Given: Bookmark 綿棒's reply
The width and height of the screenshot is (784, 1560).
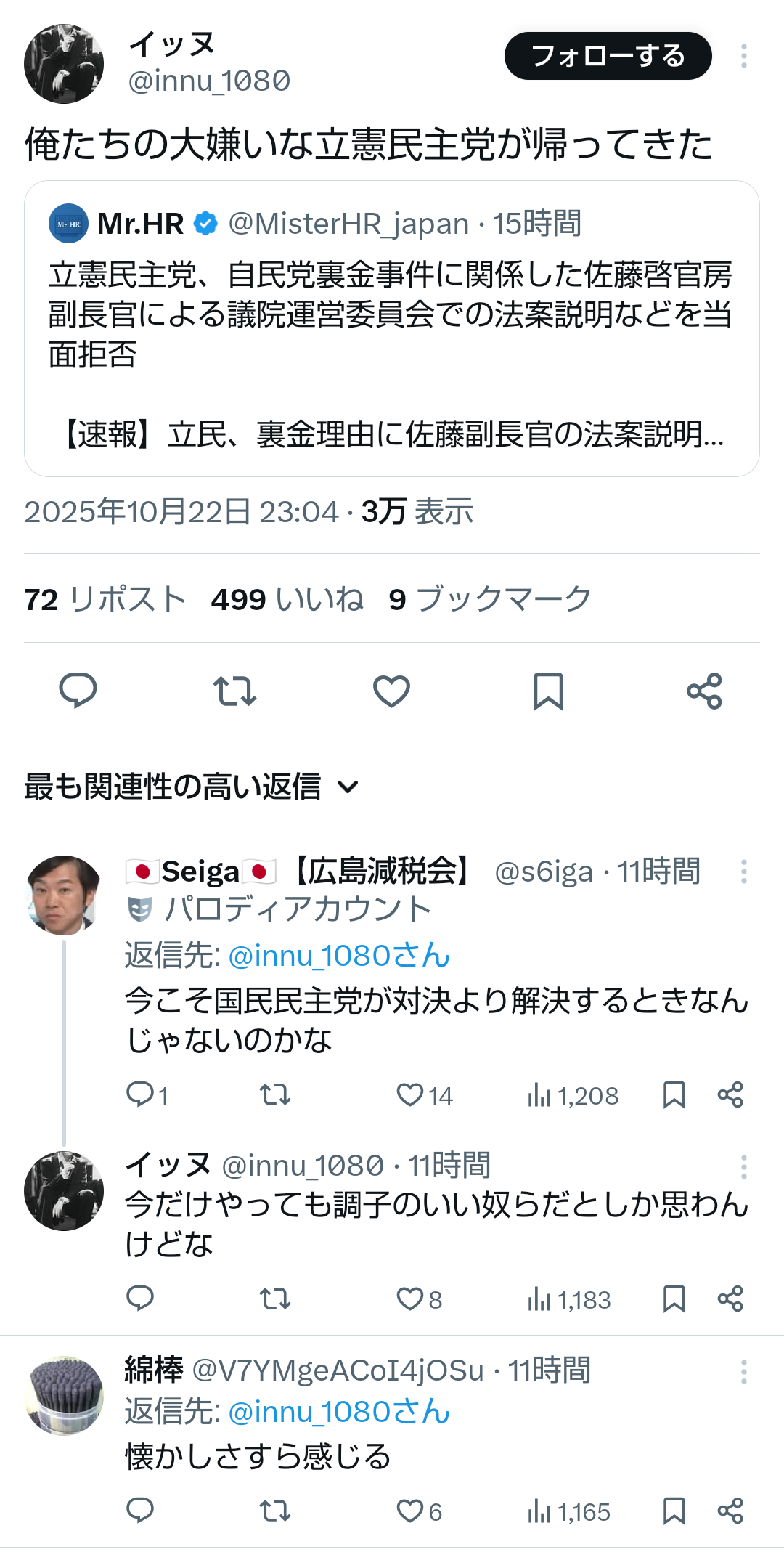Looking at the screenshot, I should click(674, 1511).
